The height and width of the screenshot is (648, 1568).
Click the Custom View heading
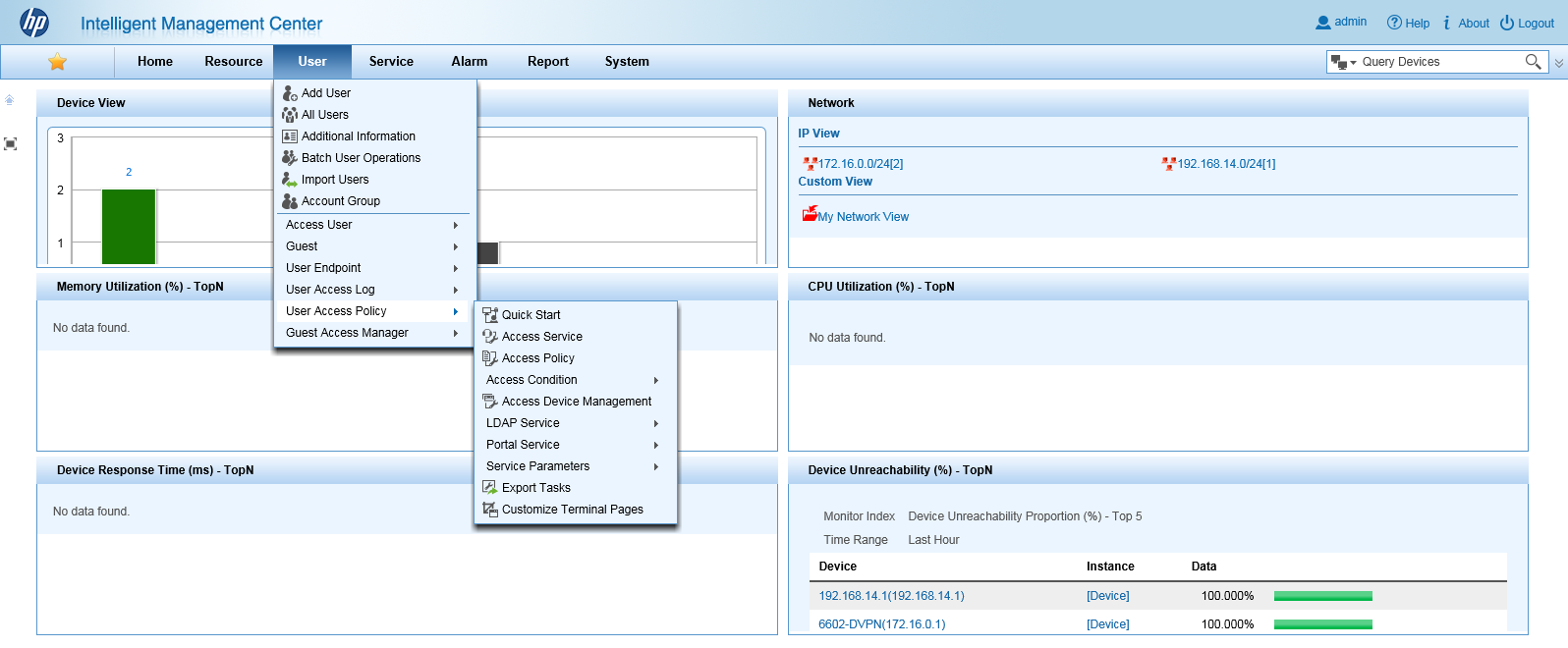click(x=835, y=182)
